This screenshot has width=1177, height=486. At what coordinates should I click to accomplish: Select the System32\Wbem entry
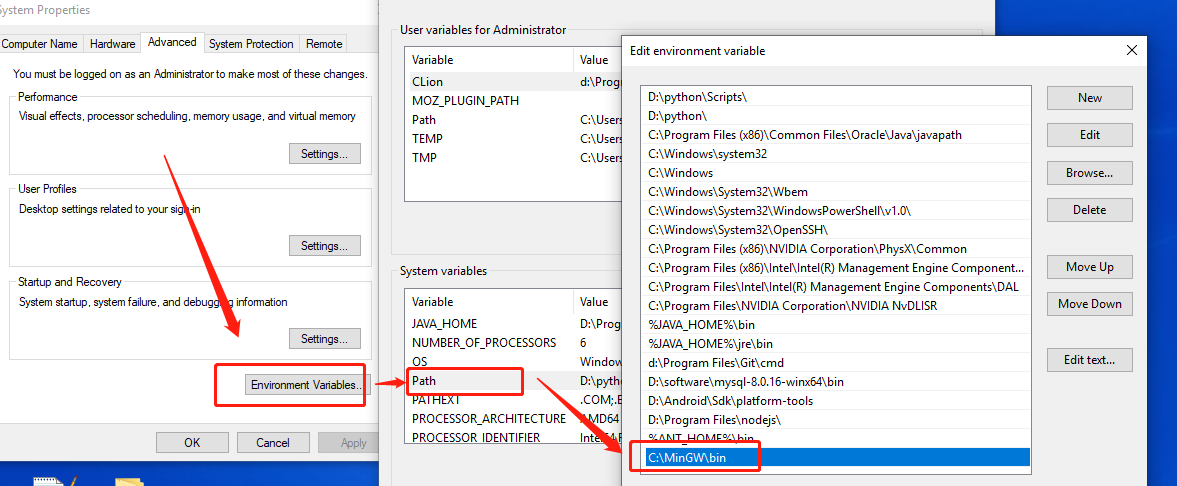coord(838,192)
